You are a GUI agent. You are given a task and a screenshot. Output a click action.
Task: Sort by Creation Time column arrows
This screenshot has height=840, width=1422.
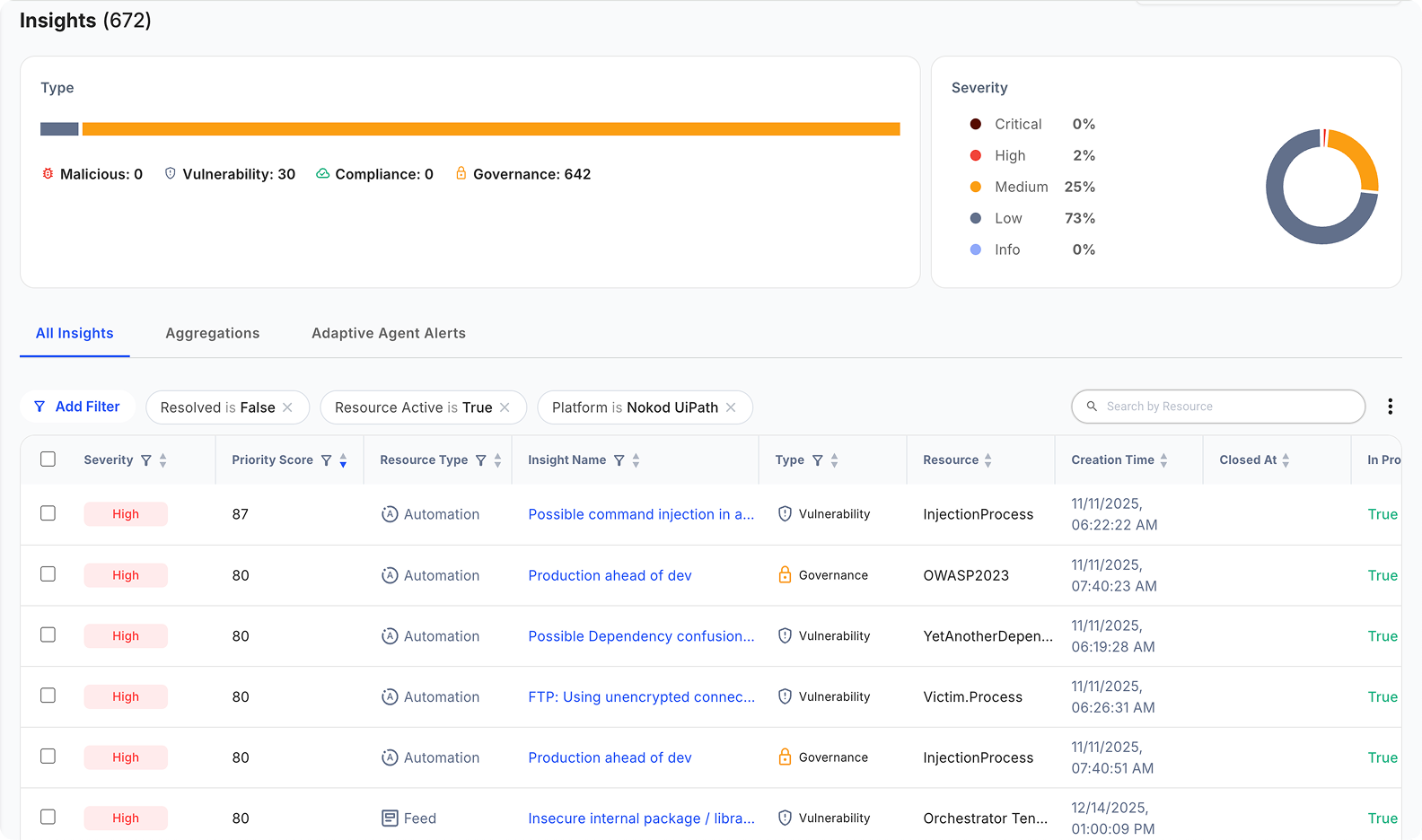click(1163, 460)
